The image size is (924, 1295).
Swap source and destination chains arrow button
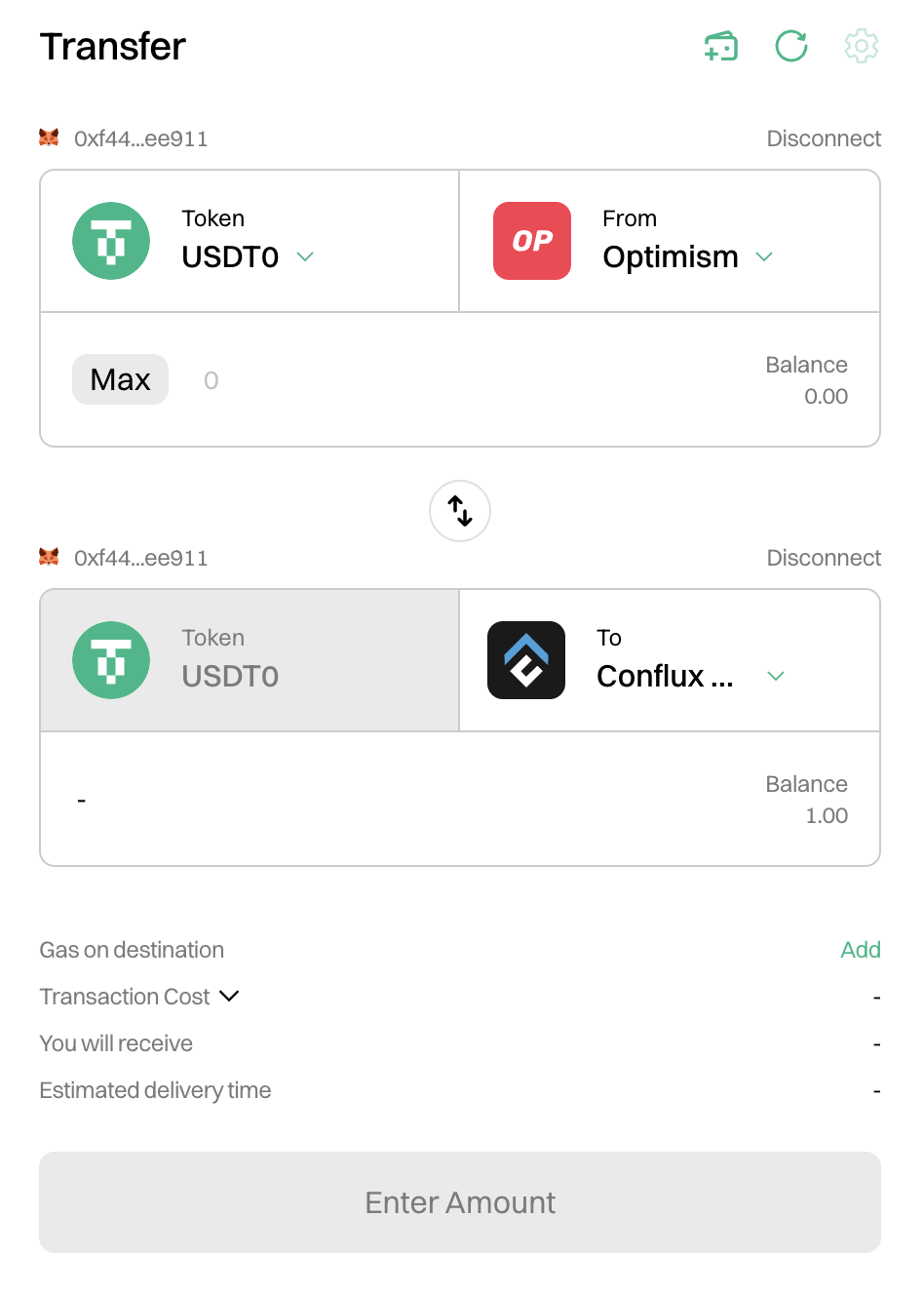click(460, 511)
